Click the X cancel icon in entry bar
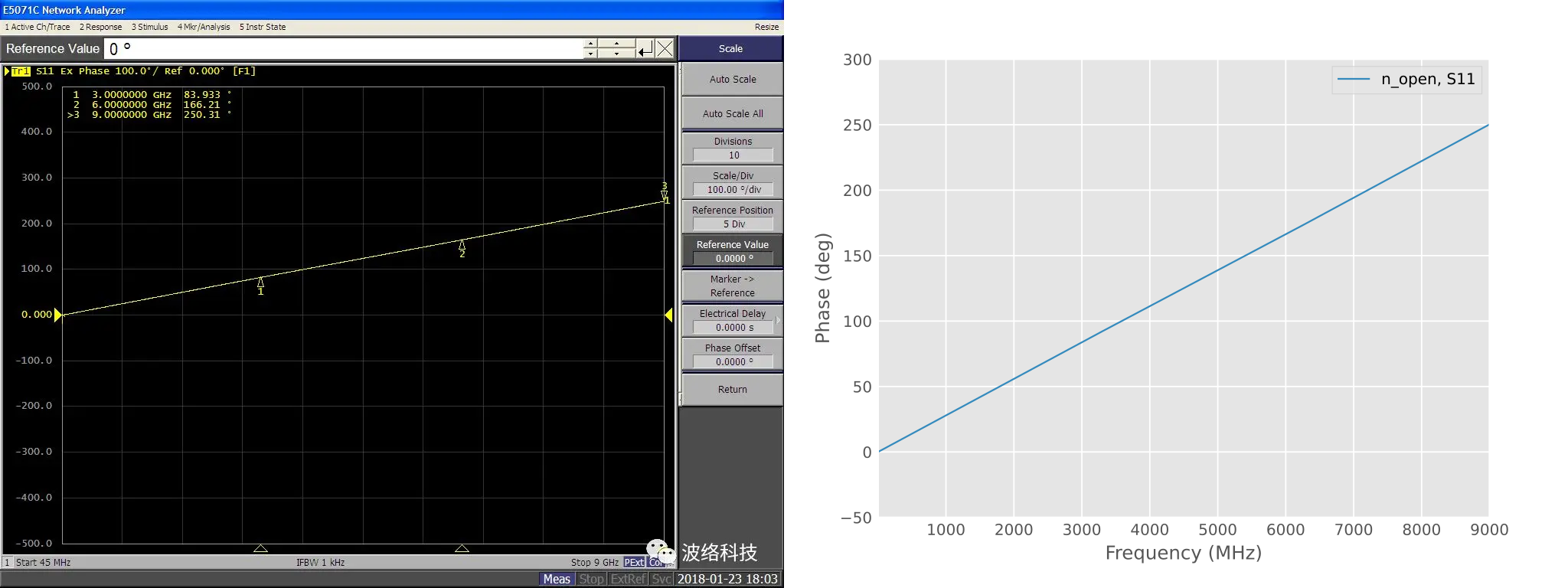 [665, 49]
